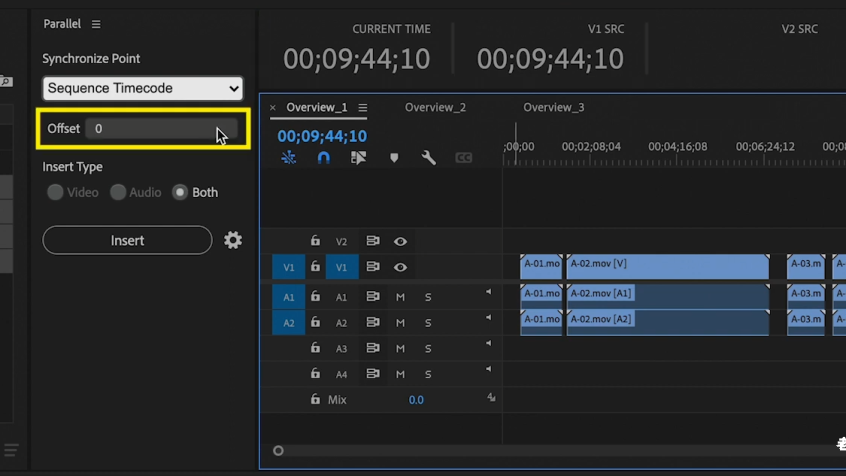Toggle lock on the V2 track

click(x=315, y=241)
